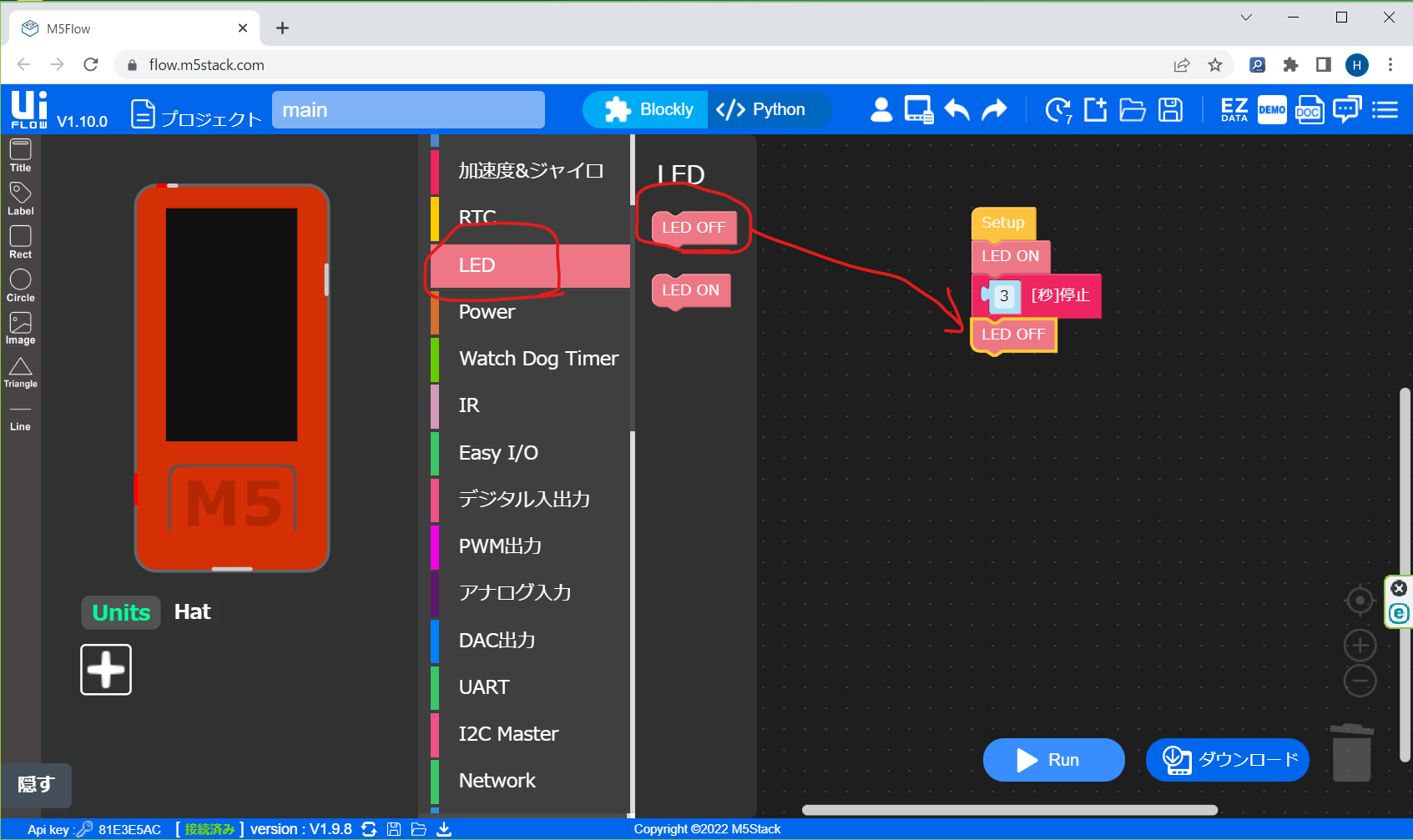
Task: Add a Label UI element
Action: click(20, 199)
